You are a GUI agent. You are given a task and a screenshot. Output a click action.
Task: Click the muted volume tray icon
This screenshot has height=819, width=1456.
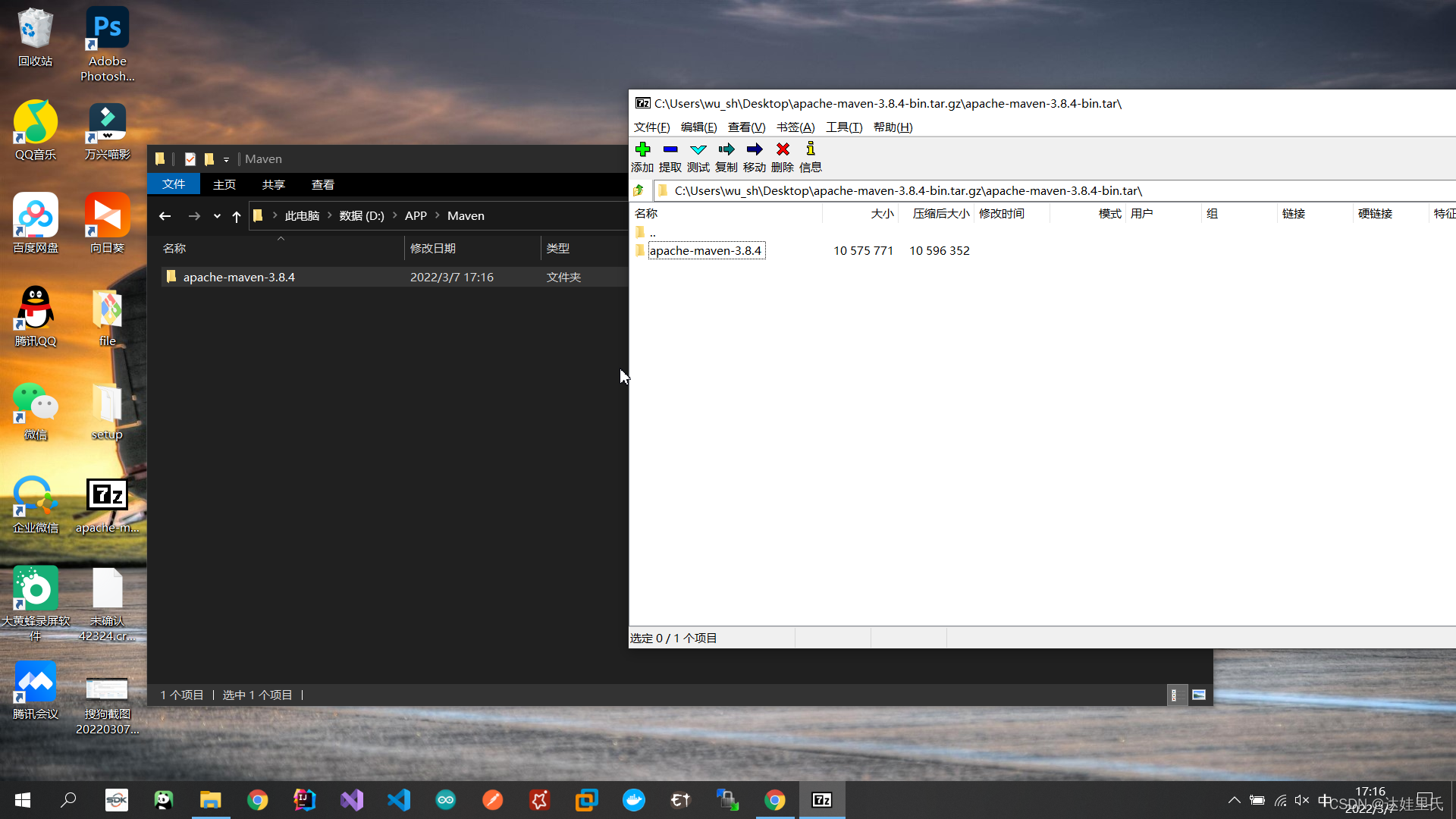point(1302,800)
